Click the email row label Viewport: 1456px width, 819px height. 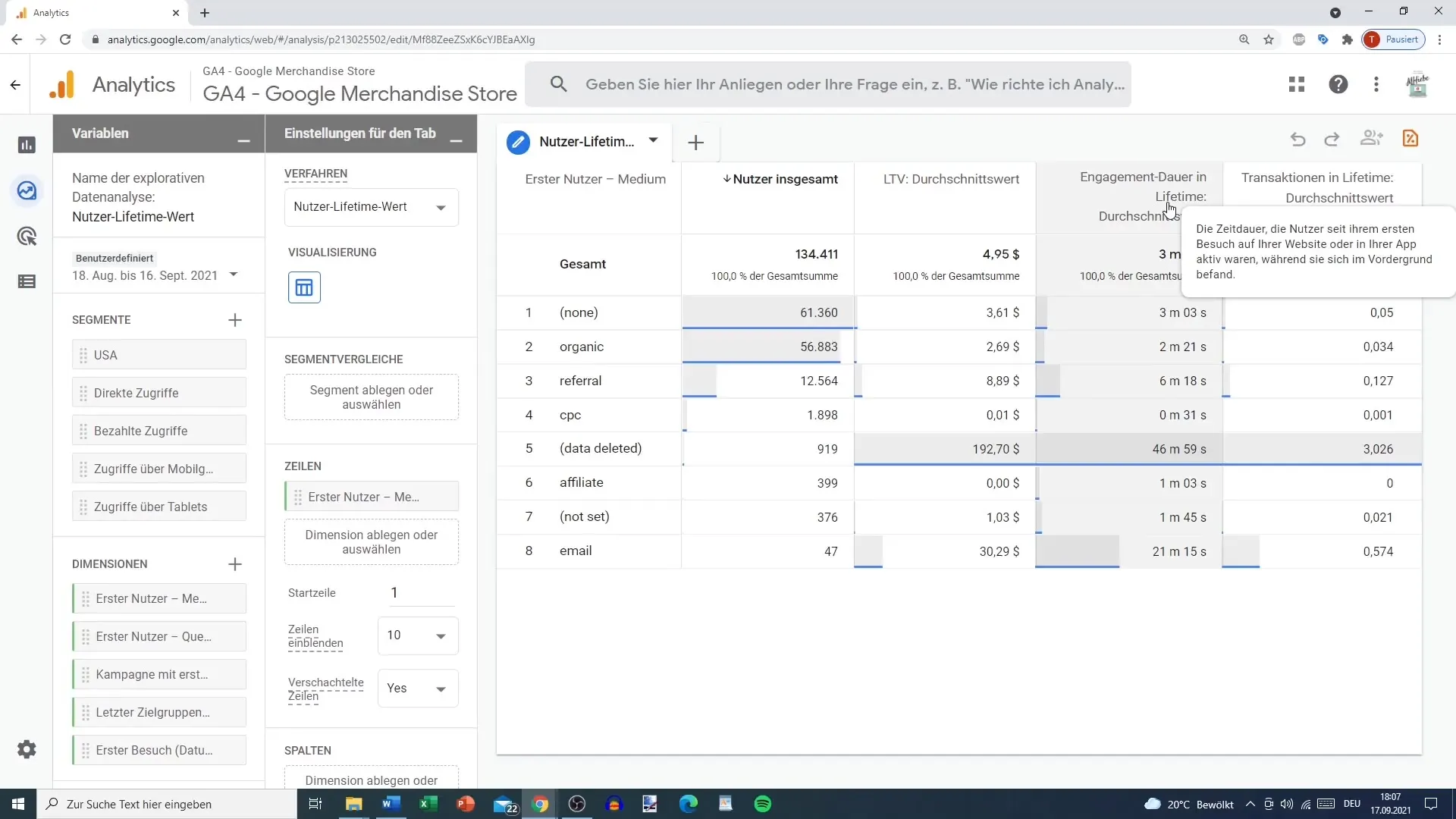[x=576, y=551]
